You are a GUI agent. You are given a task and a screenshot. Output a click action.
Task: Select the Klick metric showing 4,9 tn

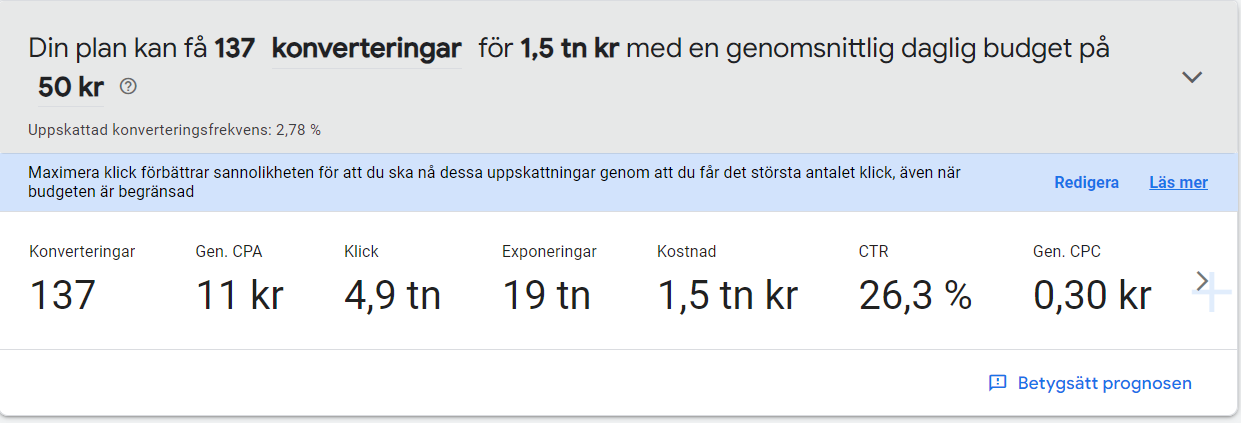pos(392,279)
